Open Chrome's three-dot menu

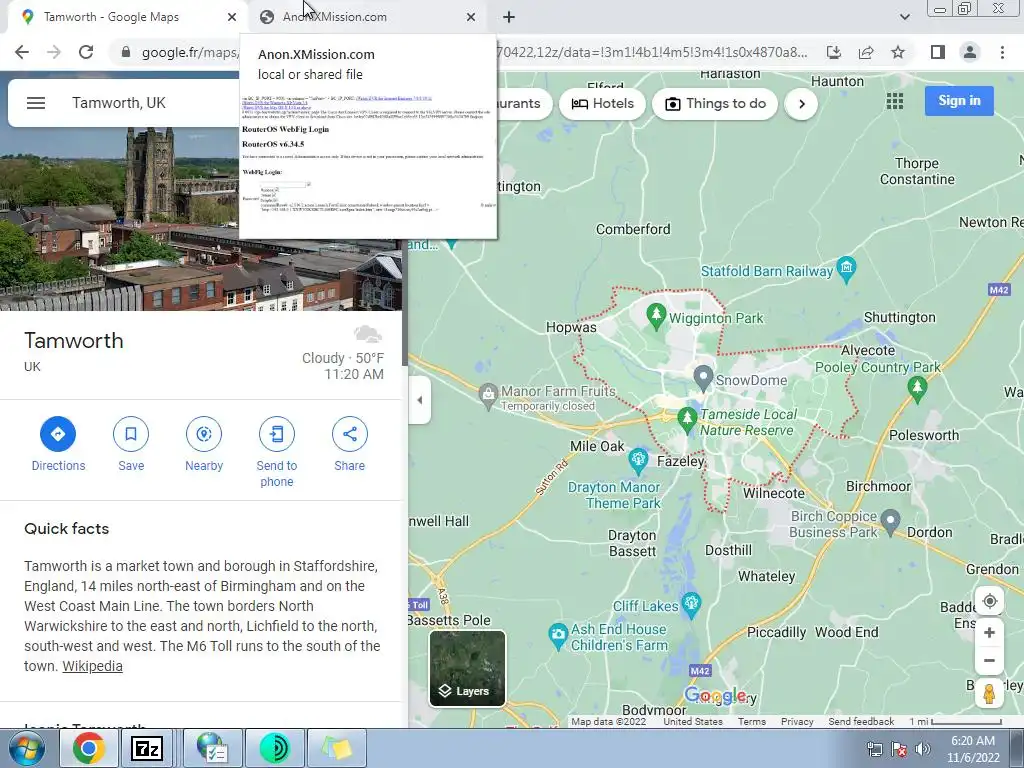tap(1002, 52)
